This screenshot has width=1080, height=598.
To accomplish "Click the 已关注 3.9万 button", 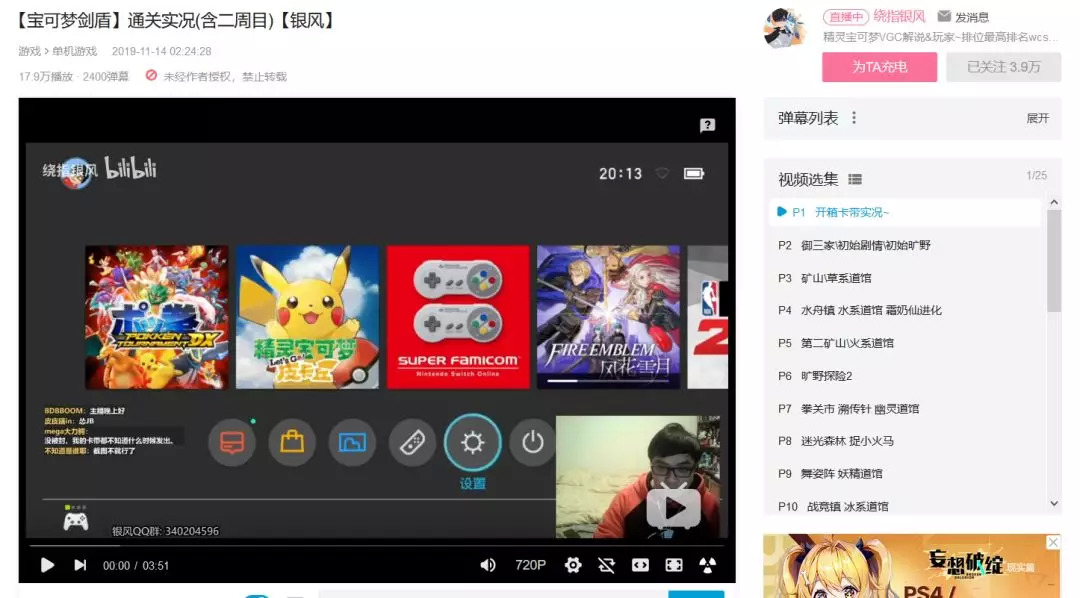I will point(1004,67).
